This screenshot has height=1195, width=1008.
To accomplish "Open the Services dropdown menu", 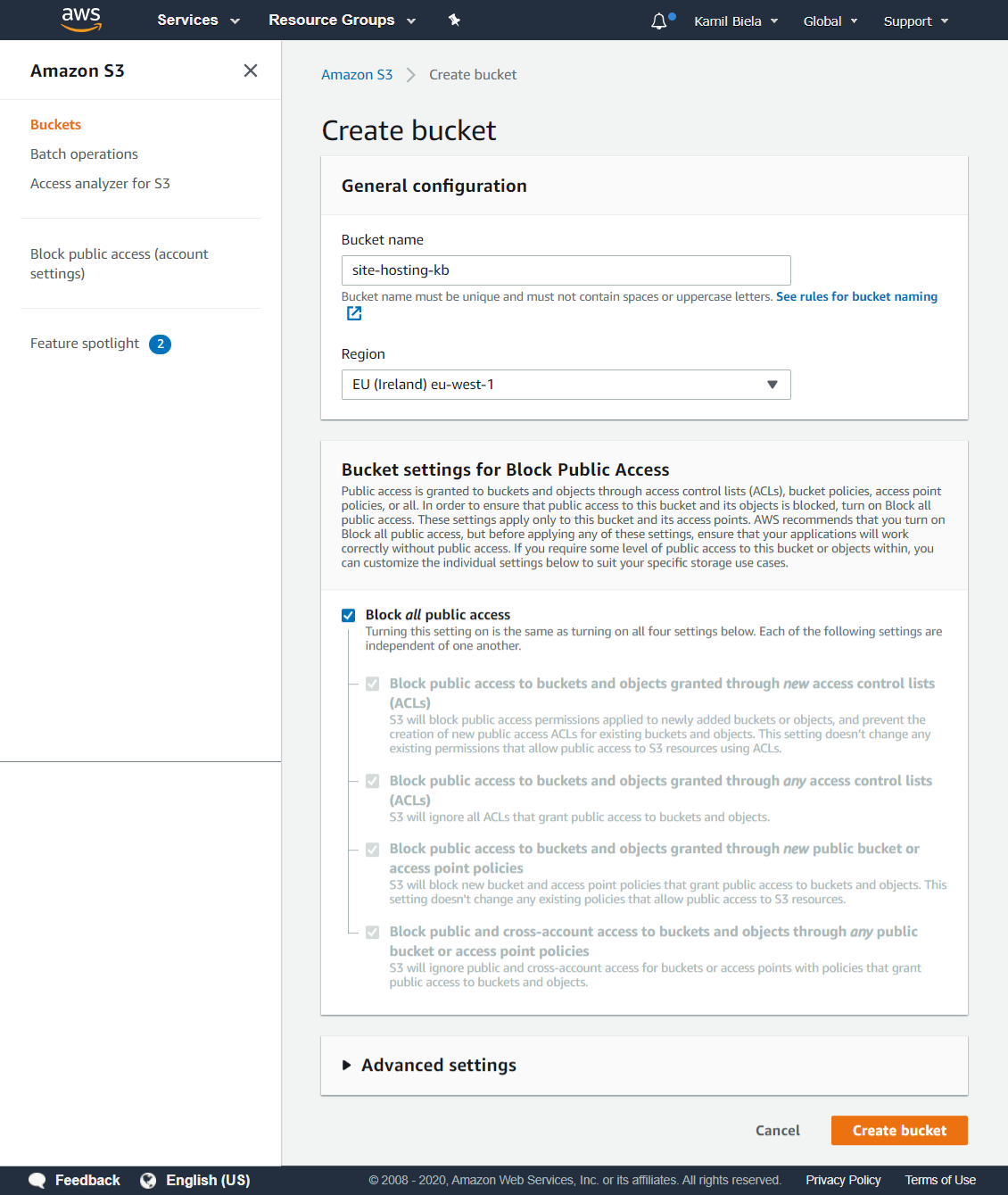I will click(x=198, y=20).
